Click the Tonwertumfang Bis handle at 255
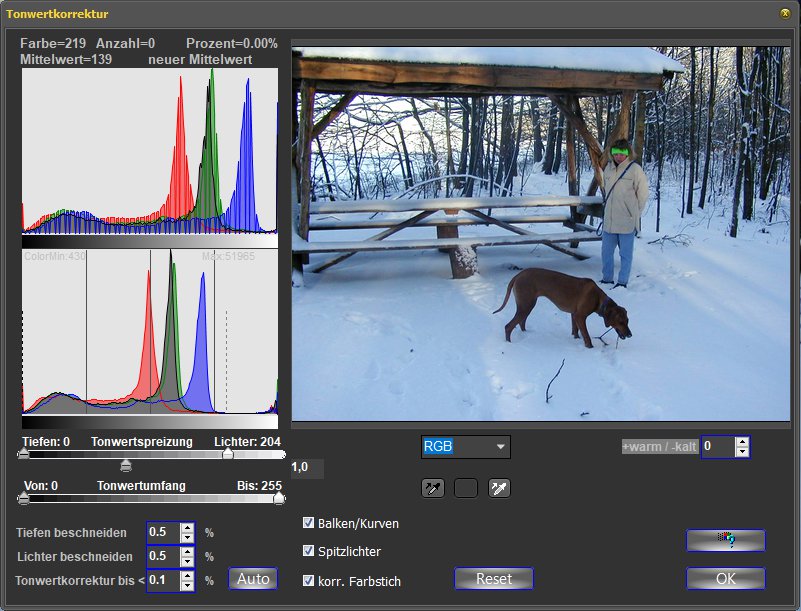 279,498
